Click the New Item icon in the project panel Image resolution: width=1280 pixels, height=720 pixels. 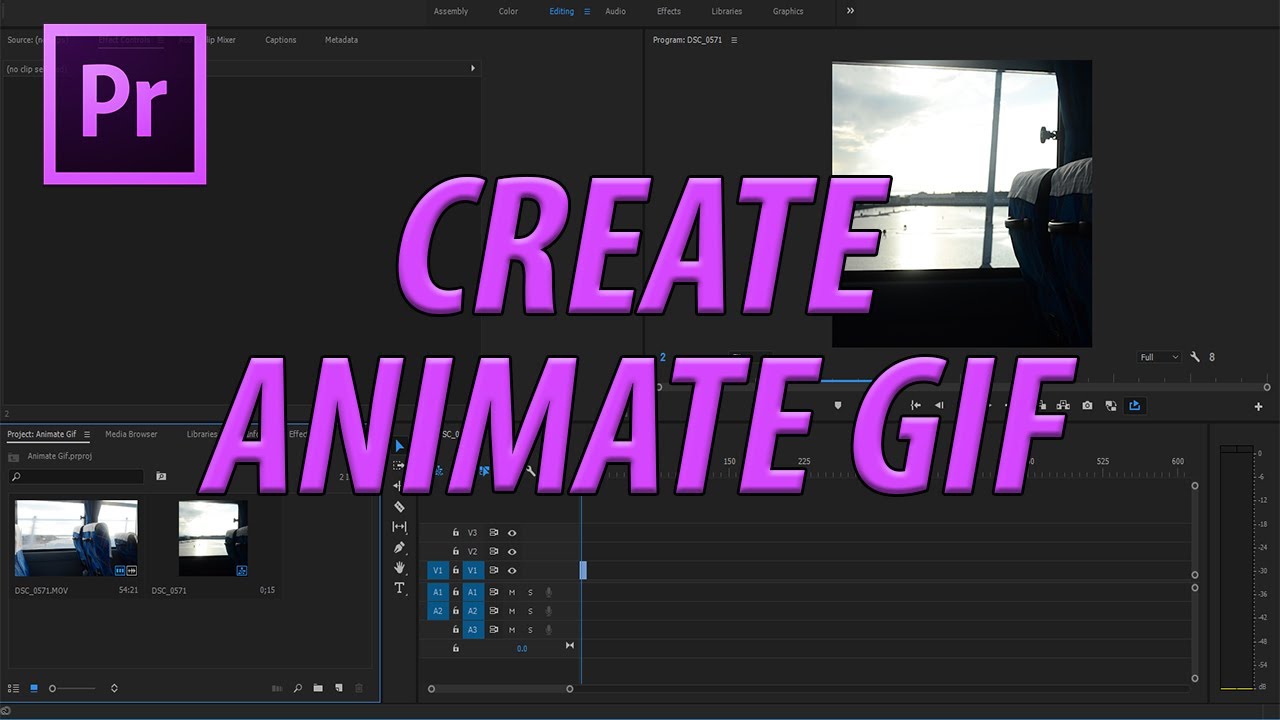click(x=339, y=688)
